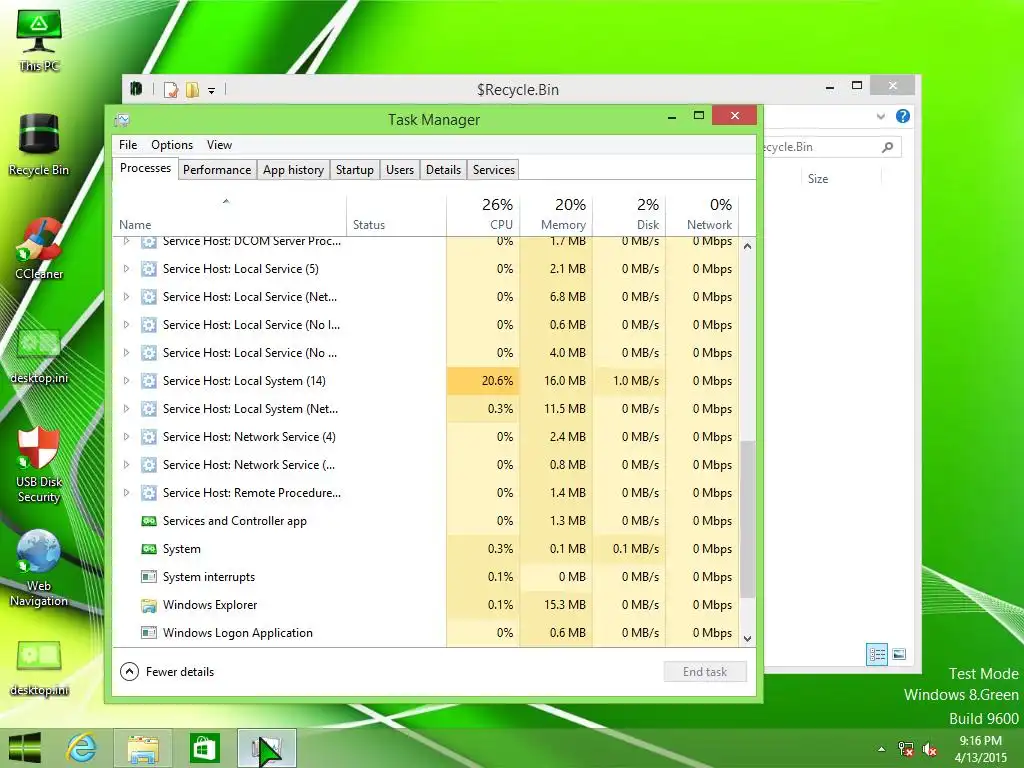
Task: Click the End task button
Action: 705,672
